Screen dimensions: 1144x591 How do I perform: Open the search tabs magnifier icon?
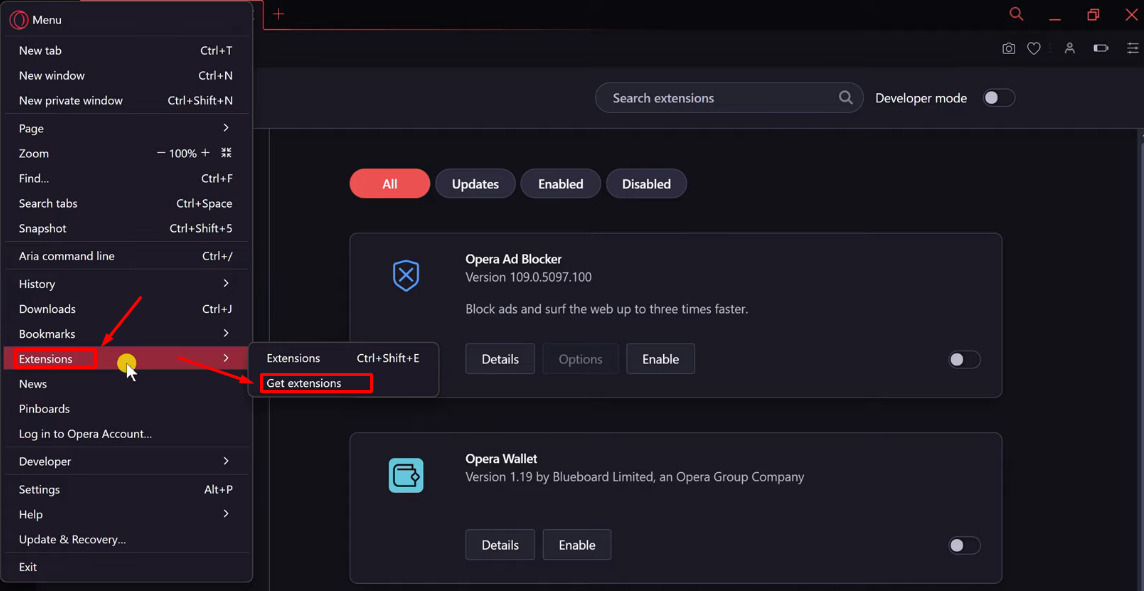click(1016, 14)
